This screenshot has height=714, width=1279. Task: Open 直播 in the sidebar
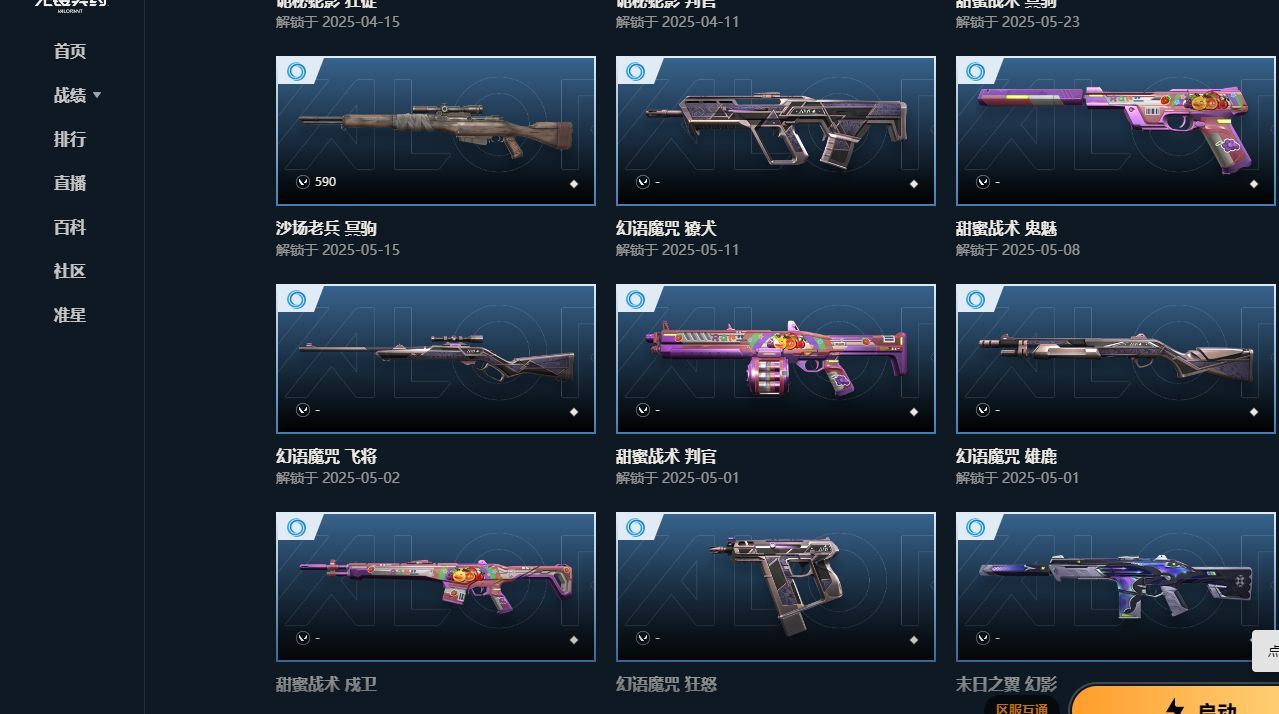coord(70,183)
